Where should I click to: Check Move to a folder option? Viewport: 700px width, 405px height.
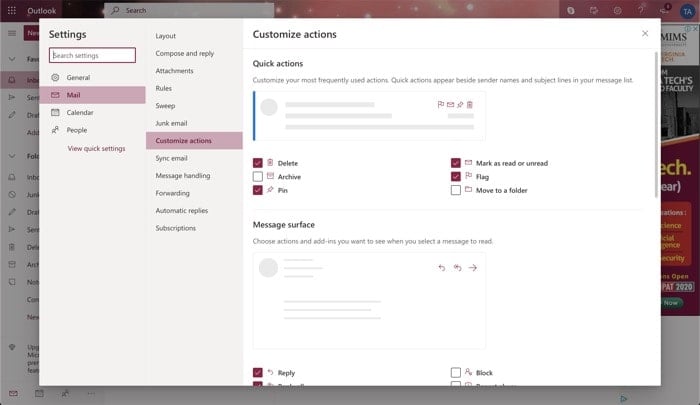pos(455,190)
